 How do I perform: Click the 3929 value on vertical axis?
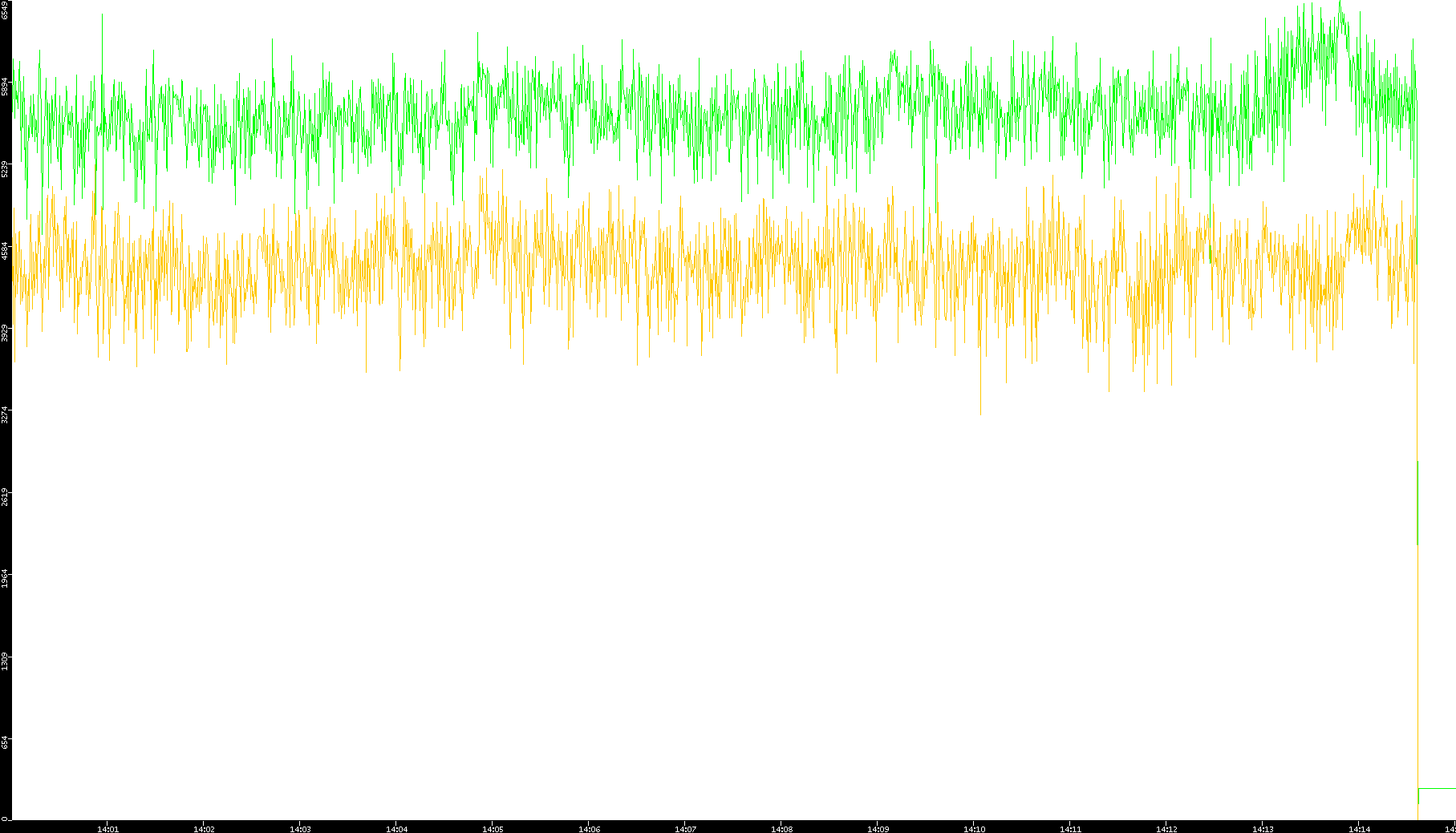click(x=5, y=333)
